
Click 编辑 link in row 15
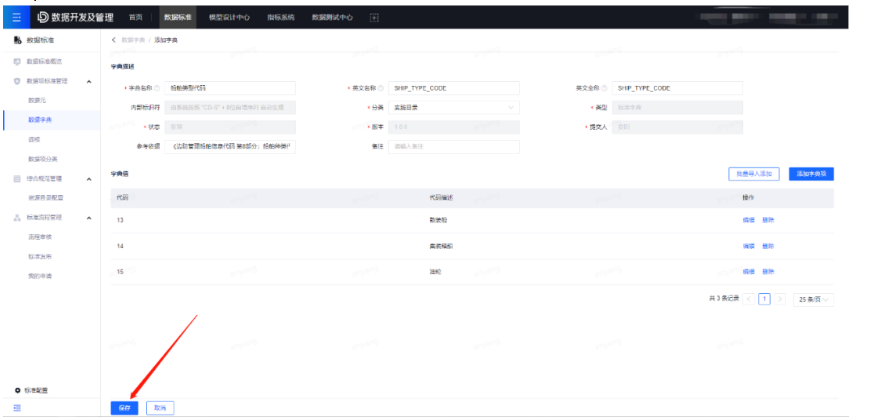[748, 272]
